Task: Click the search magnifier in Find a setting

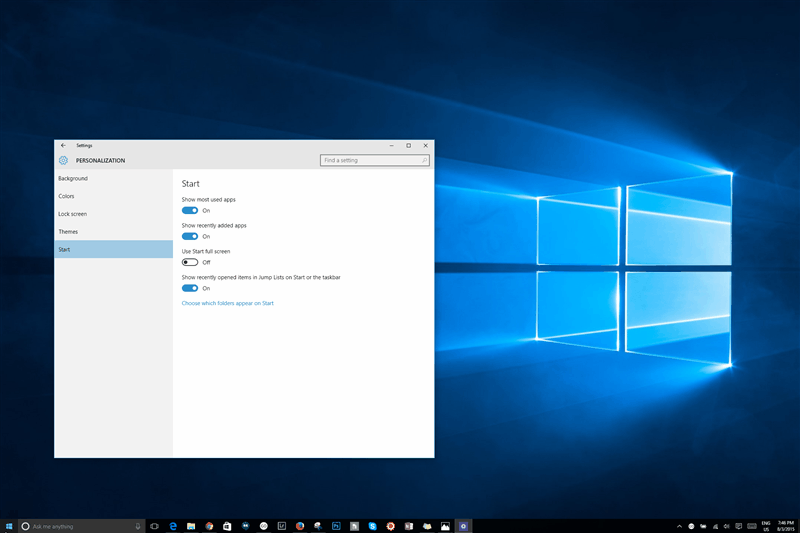Action: (x=424, y=160)
